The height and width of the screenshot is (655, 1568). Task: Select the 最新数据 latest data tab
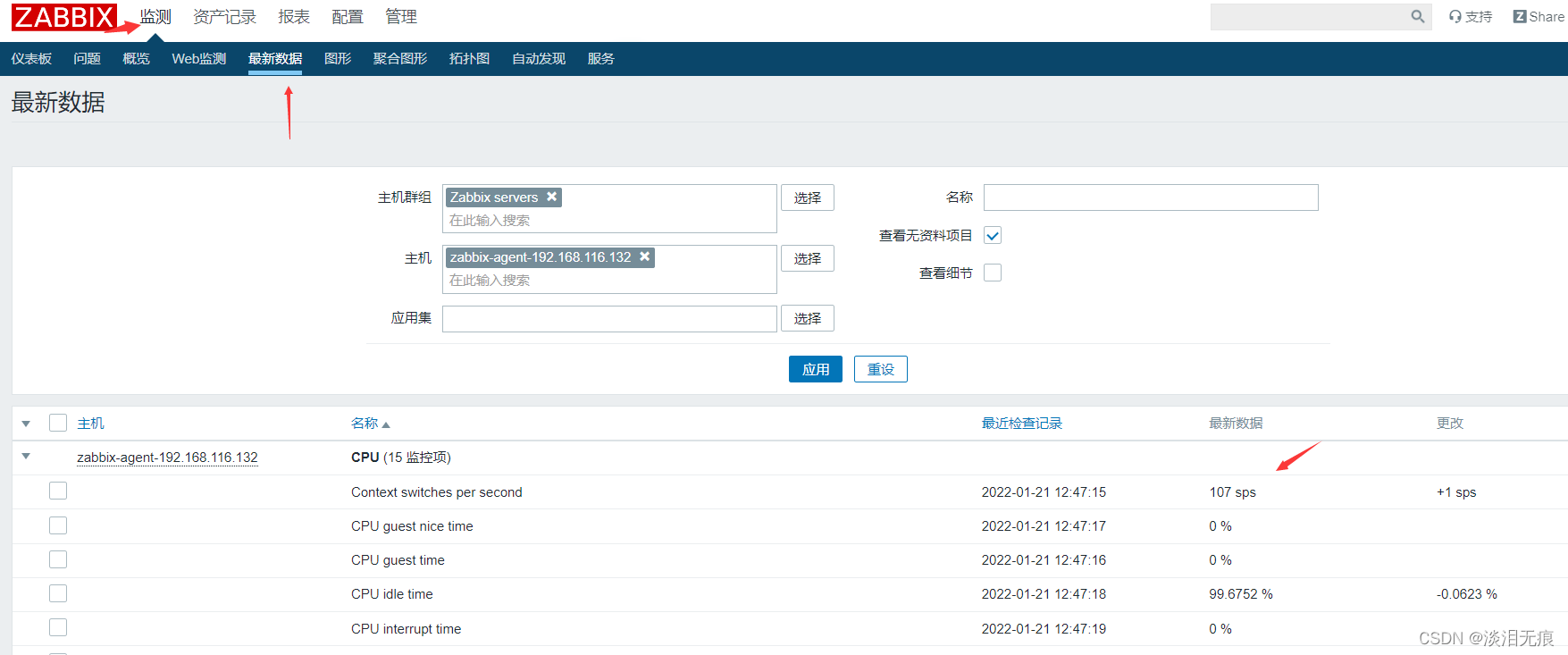tap(275, 58)
